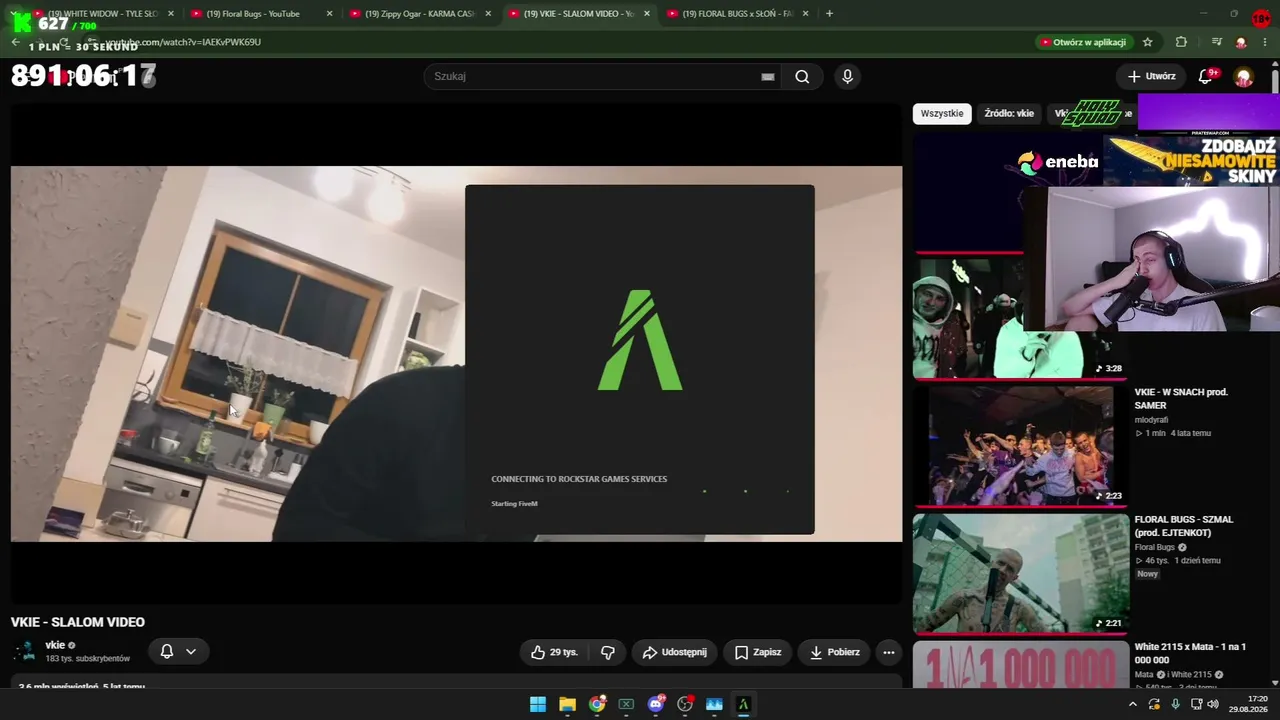Open the 'vkie' channel name link
This screenshot has width=1280, height=720.
55,645
